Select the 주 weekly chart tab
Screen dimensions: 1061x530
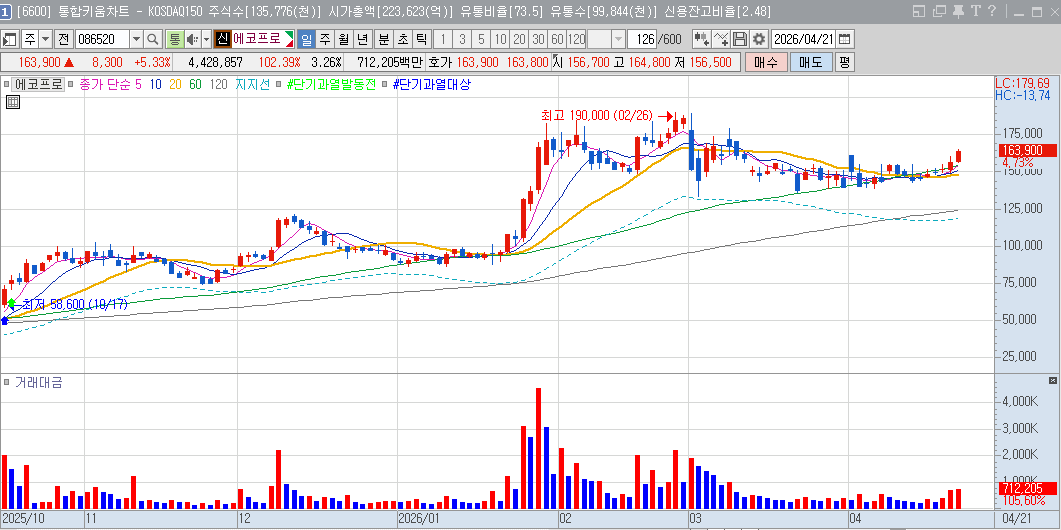325,39
